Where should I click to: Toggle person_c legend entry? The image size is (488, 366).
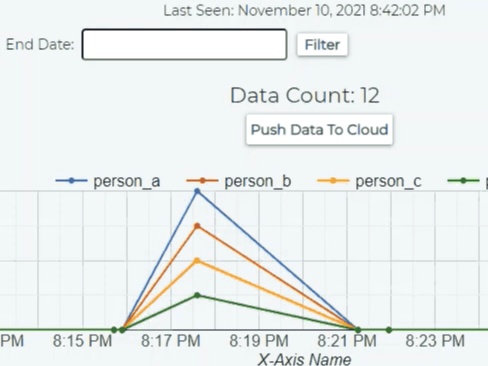point(369,181)
